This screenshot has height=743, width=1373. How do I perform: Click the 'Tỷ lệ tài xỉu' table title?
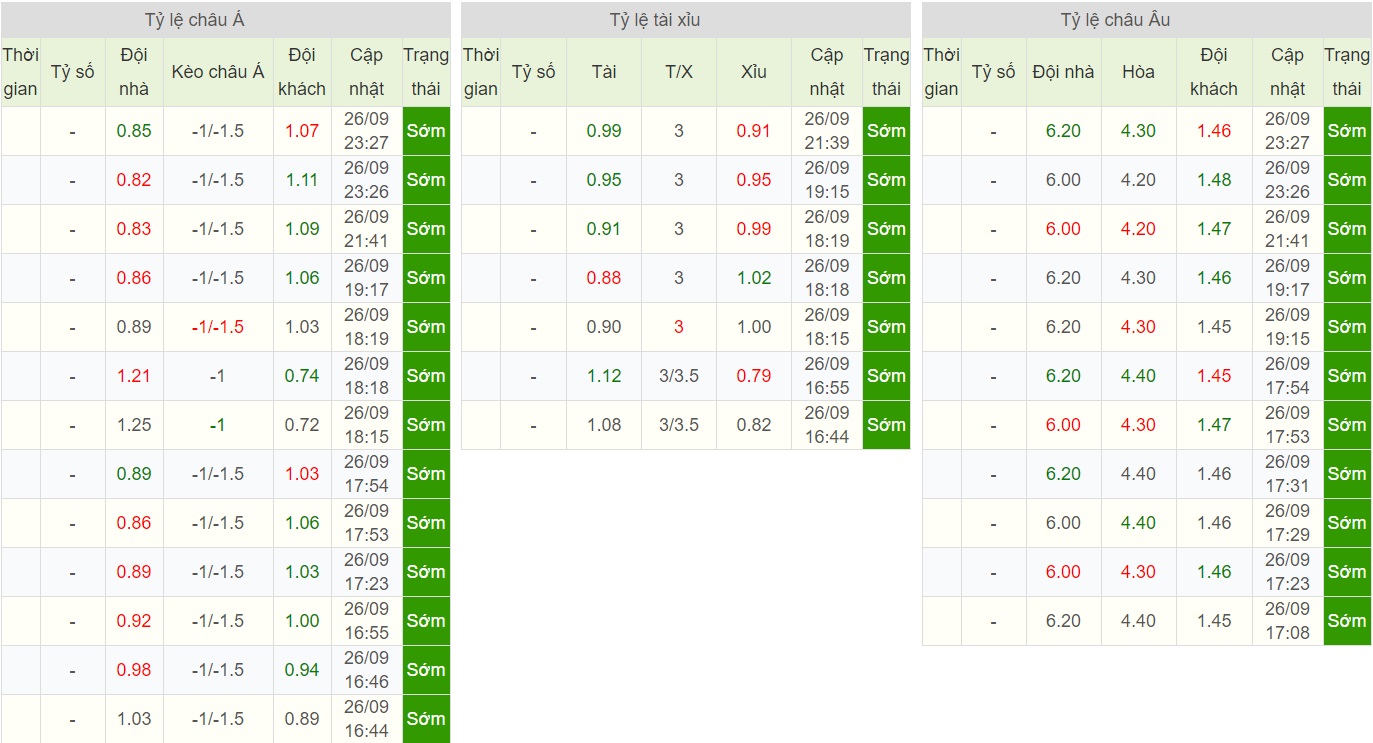pos(656,20)
